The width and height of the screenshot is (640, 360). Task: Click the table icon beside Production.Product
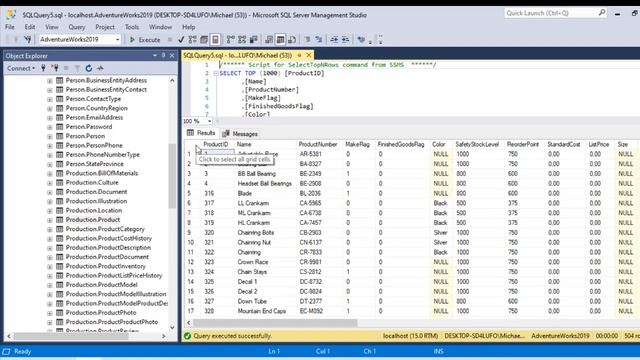[60, 220]
